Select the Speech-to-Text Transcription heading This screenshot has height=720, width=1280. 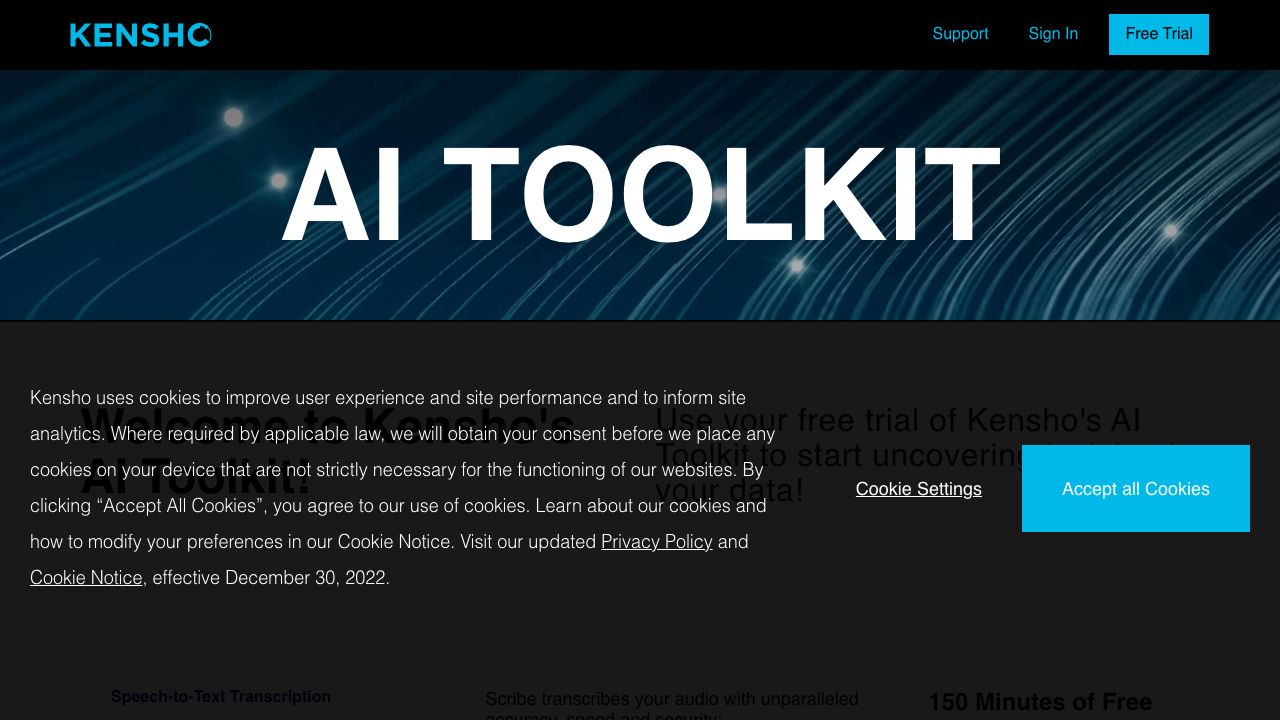tap(221, 697)
